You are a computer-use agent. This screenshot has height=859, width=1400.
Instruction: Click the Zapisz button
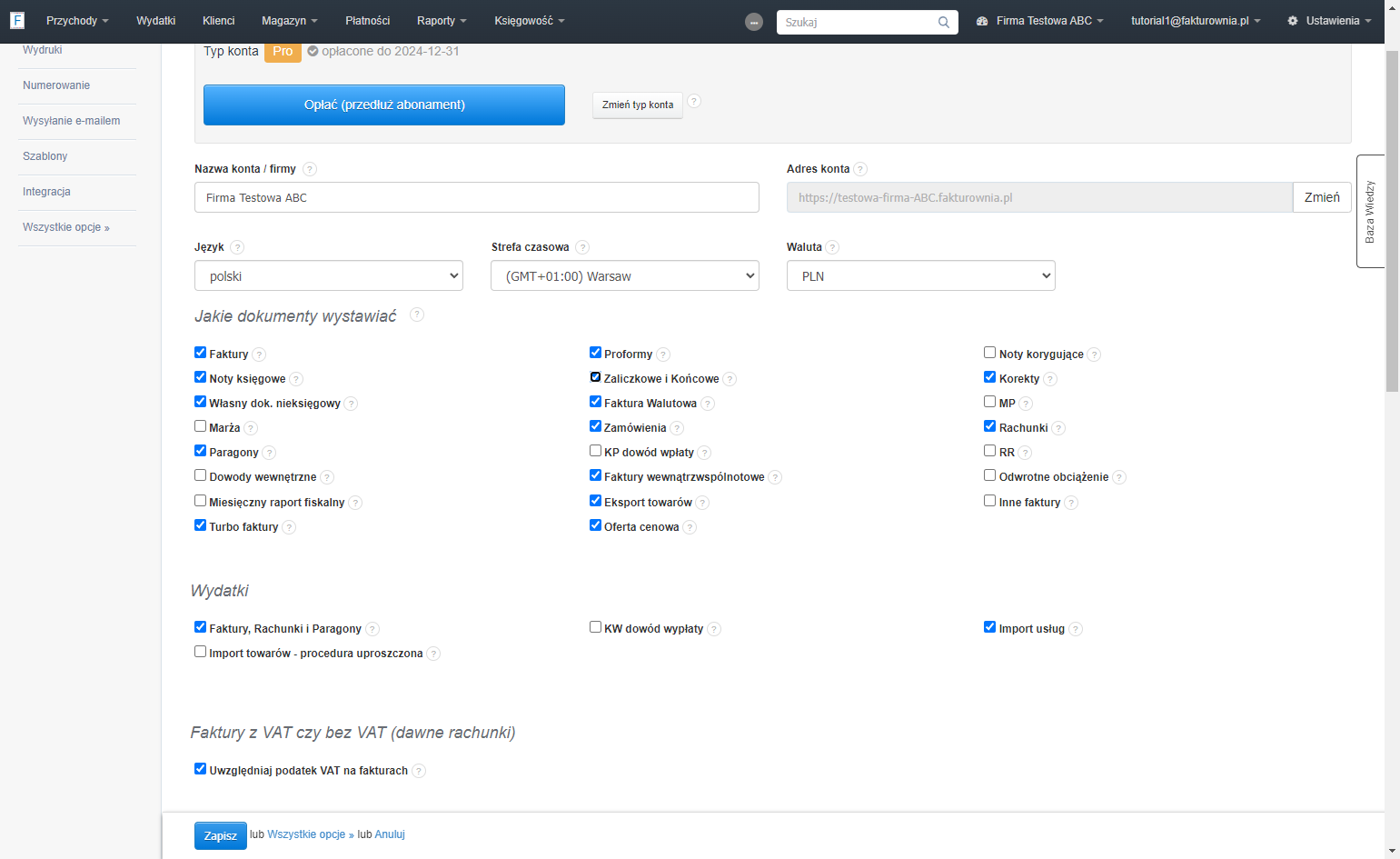coord(221,836)
